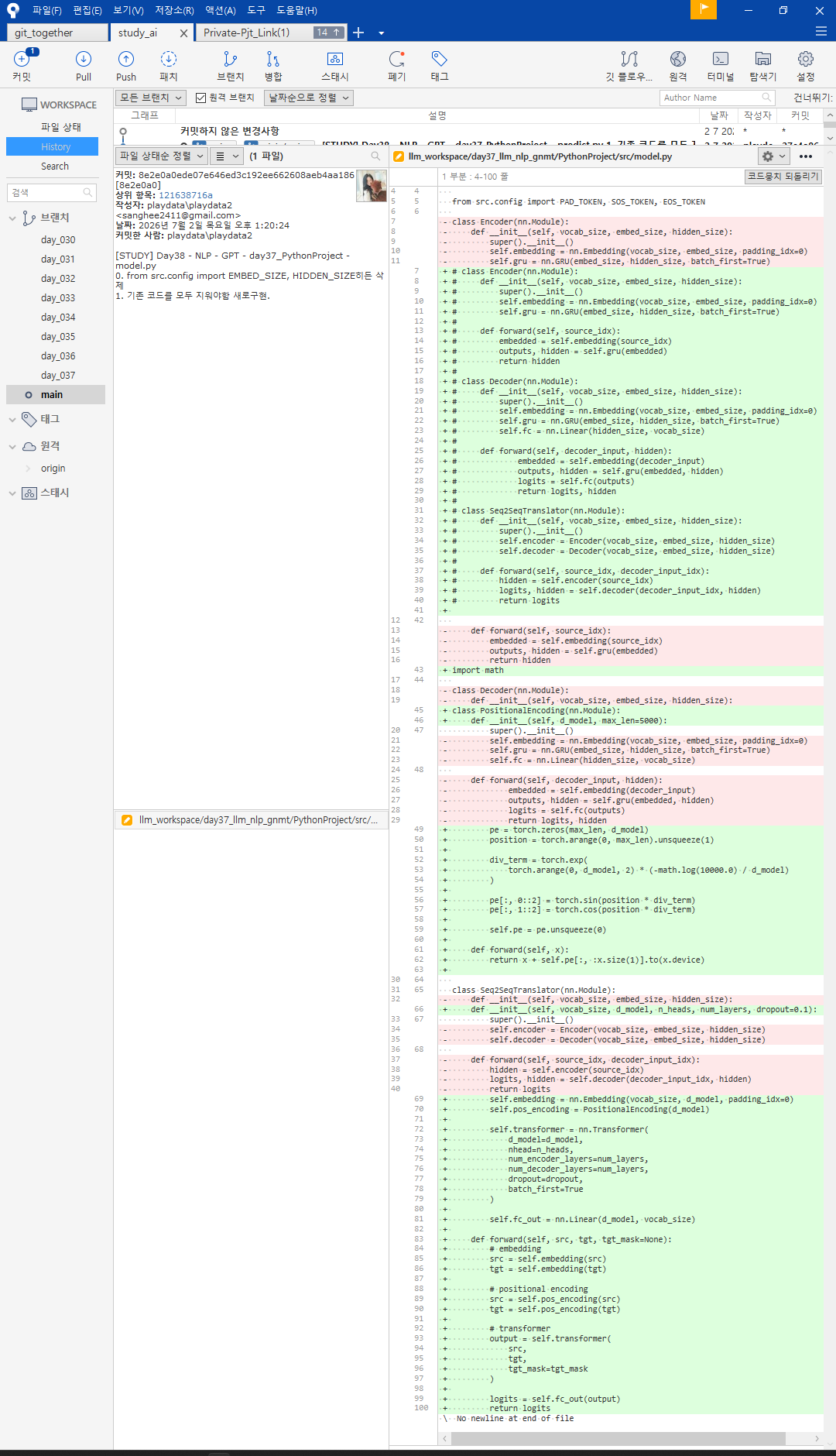Click the 폐기 (Discard) toolbar icon
Image resolution: width=836 pixels, height=1456 pixels.
[x=397, y=65]
